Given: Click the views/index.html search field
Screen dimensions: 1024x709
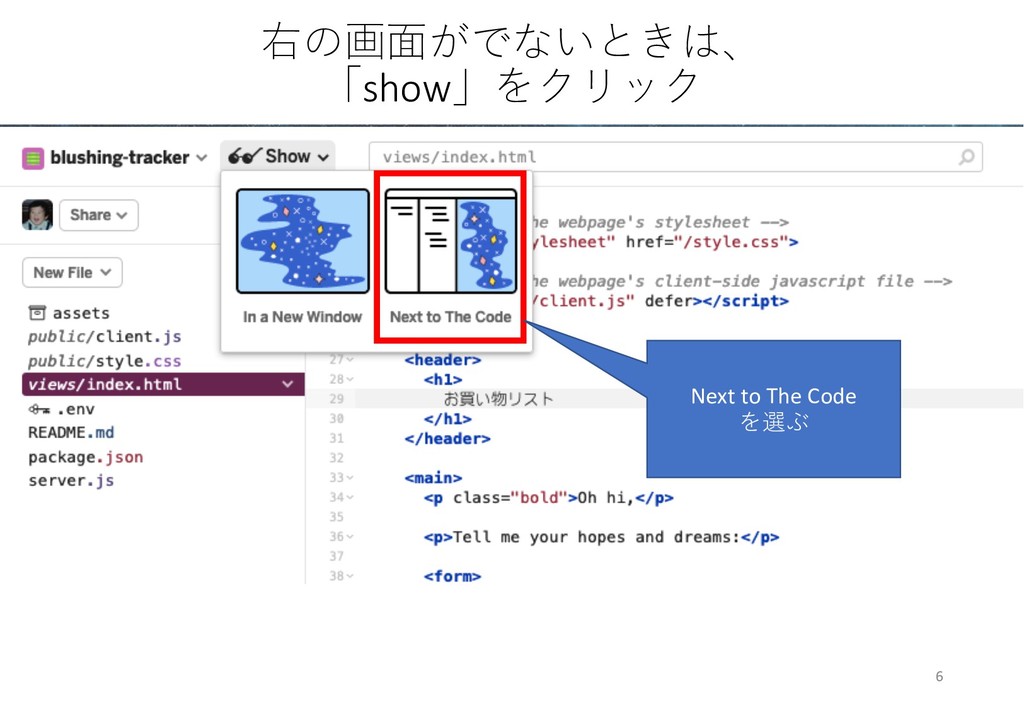Looking at the screenshot, I should coord(675,157).
